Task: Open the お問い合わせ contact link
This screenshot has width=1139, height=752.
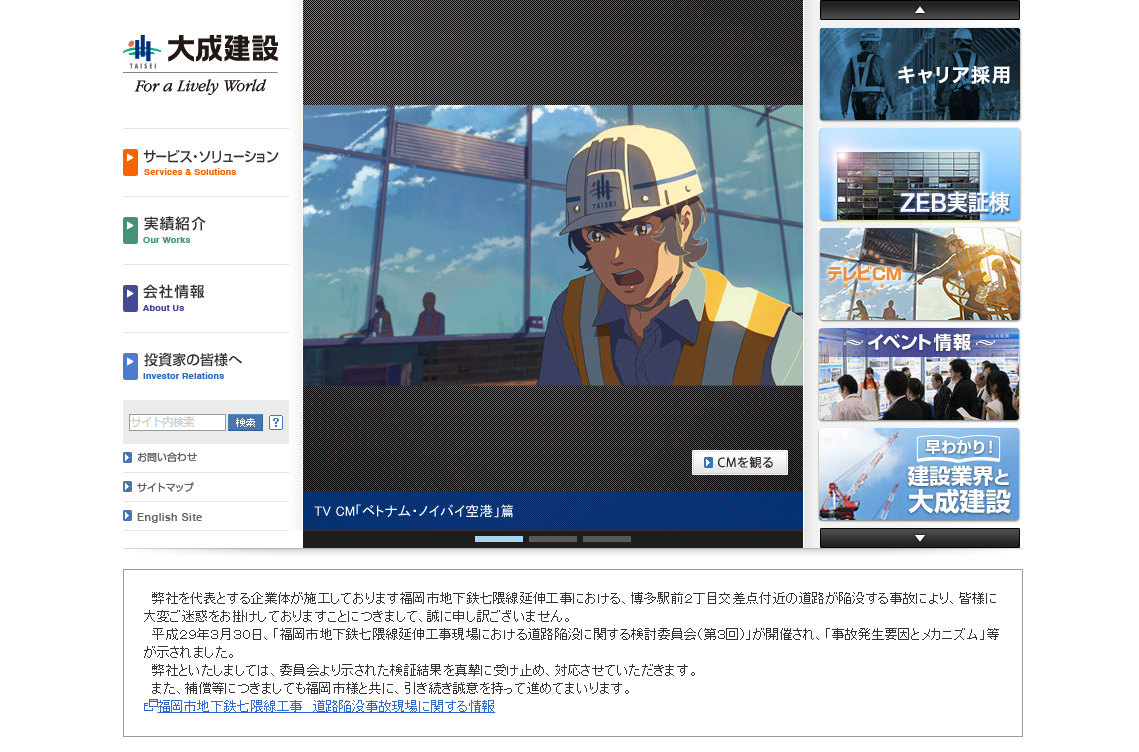Action: pos(166,458)
